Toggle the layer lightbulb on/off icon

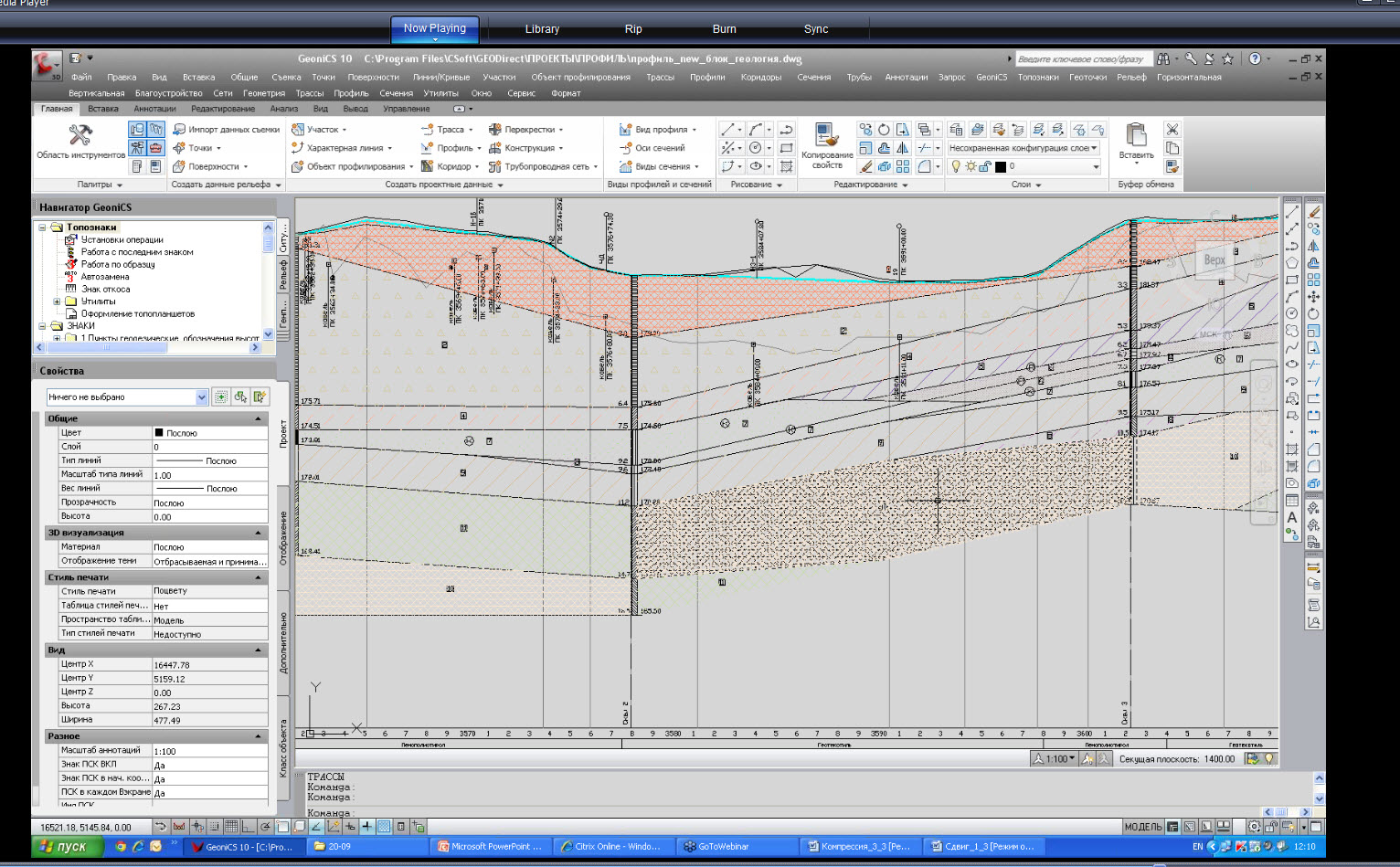[956, 166]
